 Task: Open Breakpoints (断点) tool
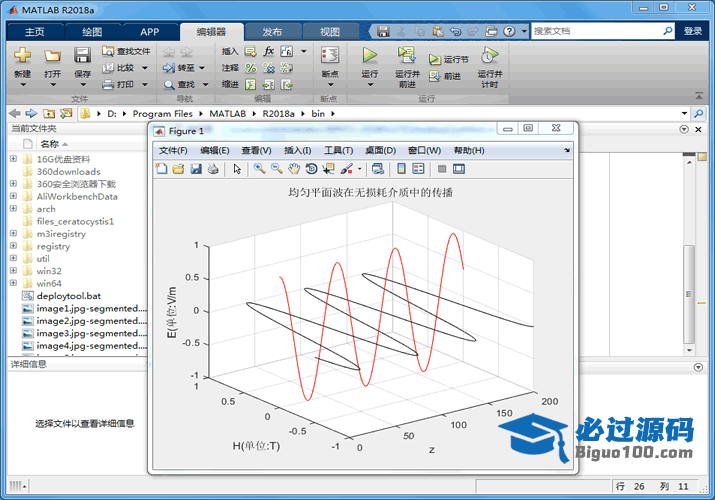coord(330,56)
